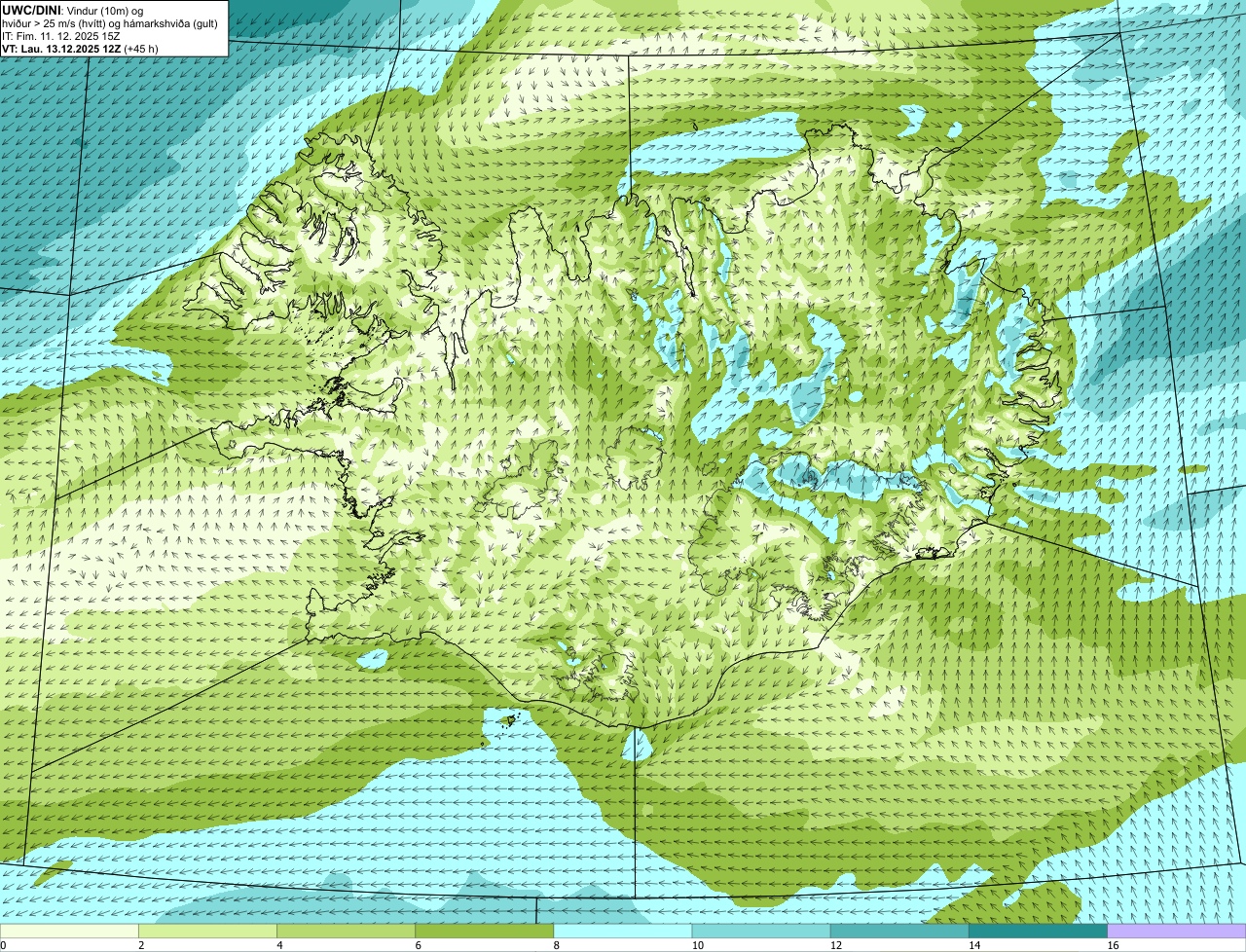1246x952 pixels.
Task: Click the light teal 10–12 m/s legend swatch
Action: tap(761, 931)
